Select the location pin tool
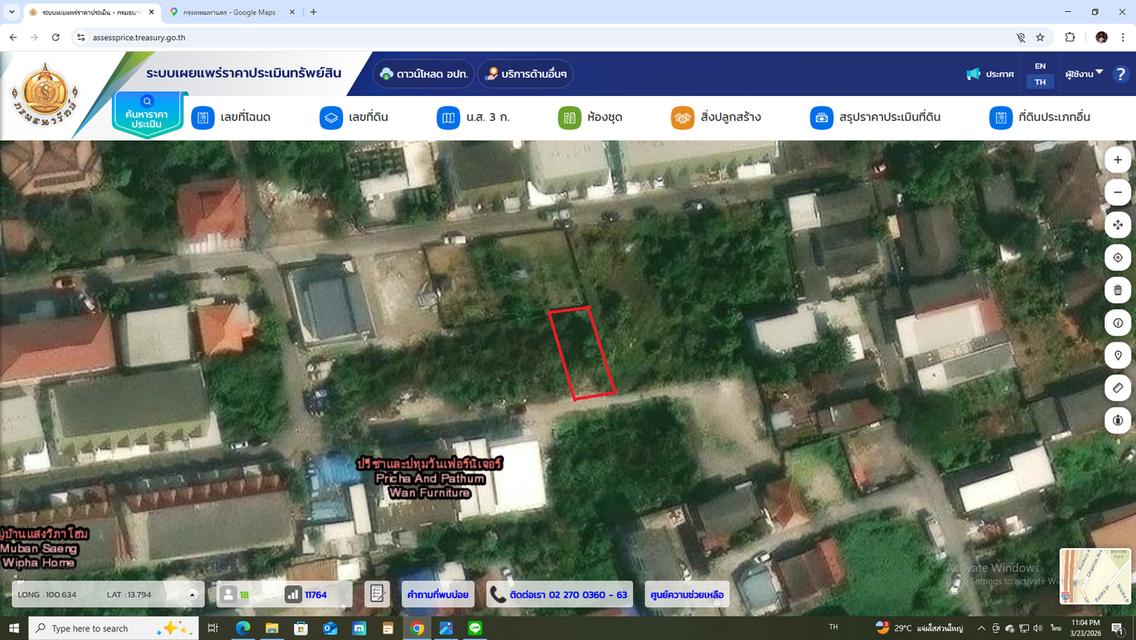Screen dimensions: 1136x640 [x=1118, y=355]
